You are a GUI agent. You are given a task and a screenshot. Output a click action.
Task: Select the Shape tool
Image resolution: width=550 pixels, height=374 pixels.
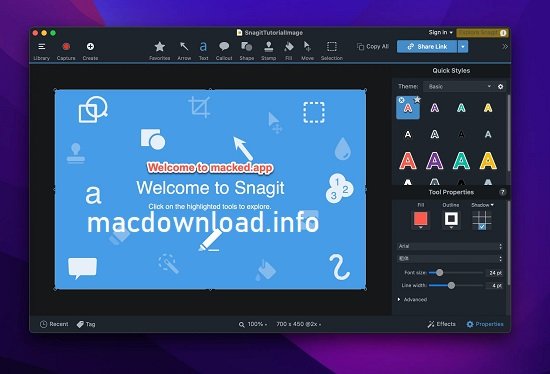(x=247, y=51)
